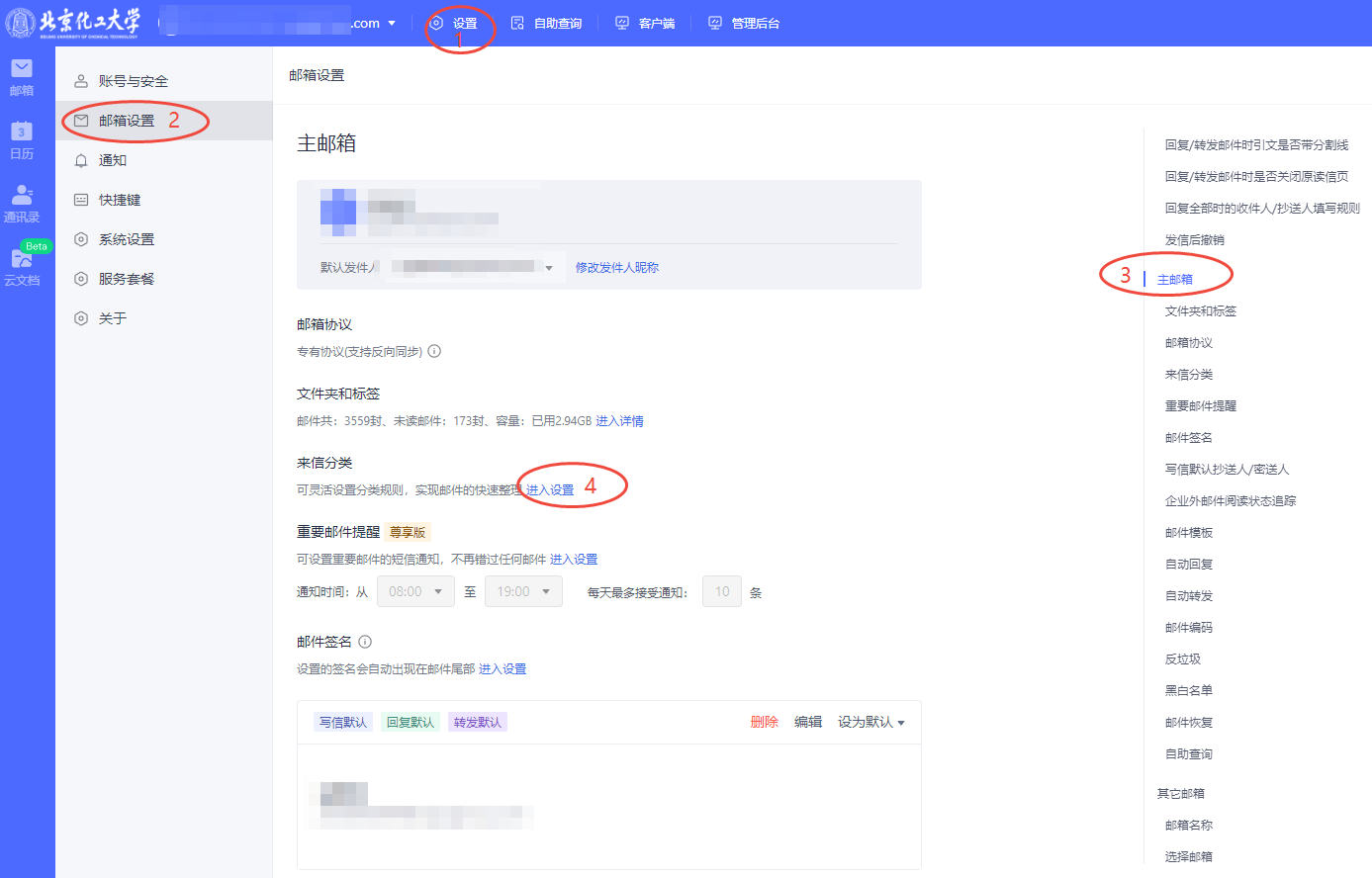
Task: Click 进入设置 link under 来信分类
Action: tap(550, 489)
